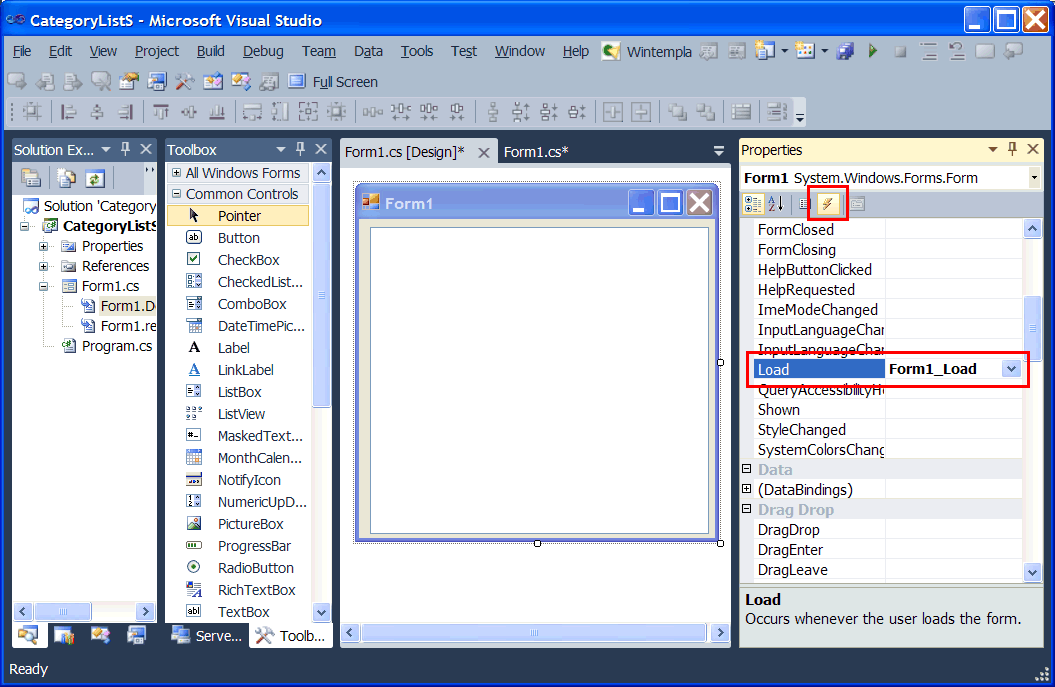Click the Align to Grid layout icon
Image resolution: width=1055 pixels, height=687 pixels.
click(32, 112)
